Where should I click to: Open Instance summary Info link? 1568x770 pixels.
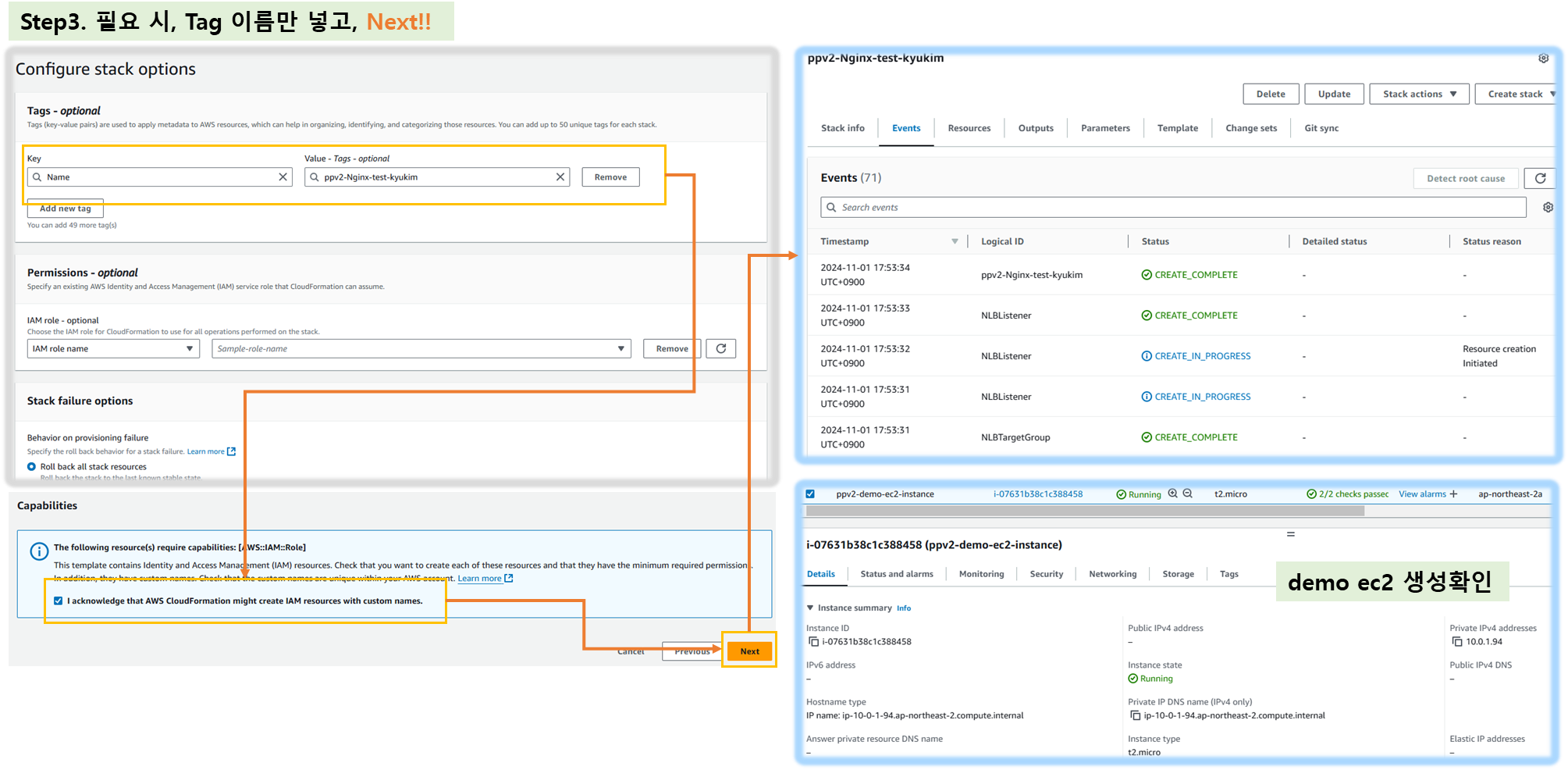coord(904,608)
